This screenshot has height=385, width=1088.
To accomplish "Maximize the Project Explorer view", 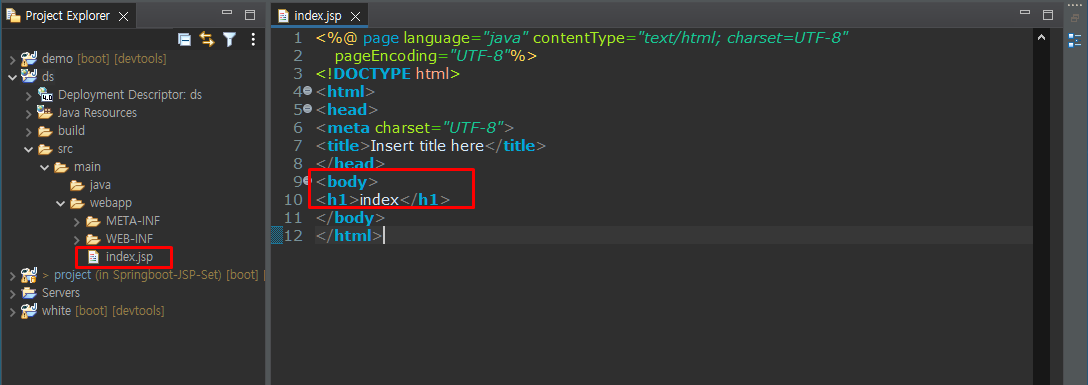I will pos(250,15).
